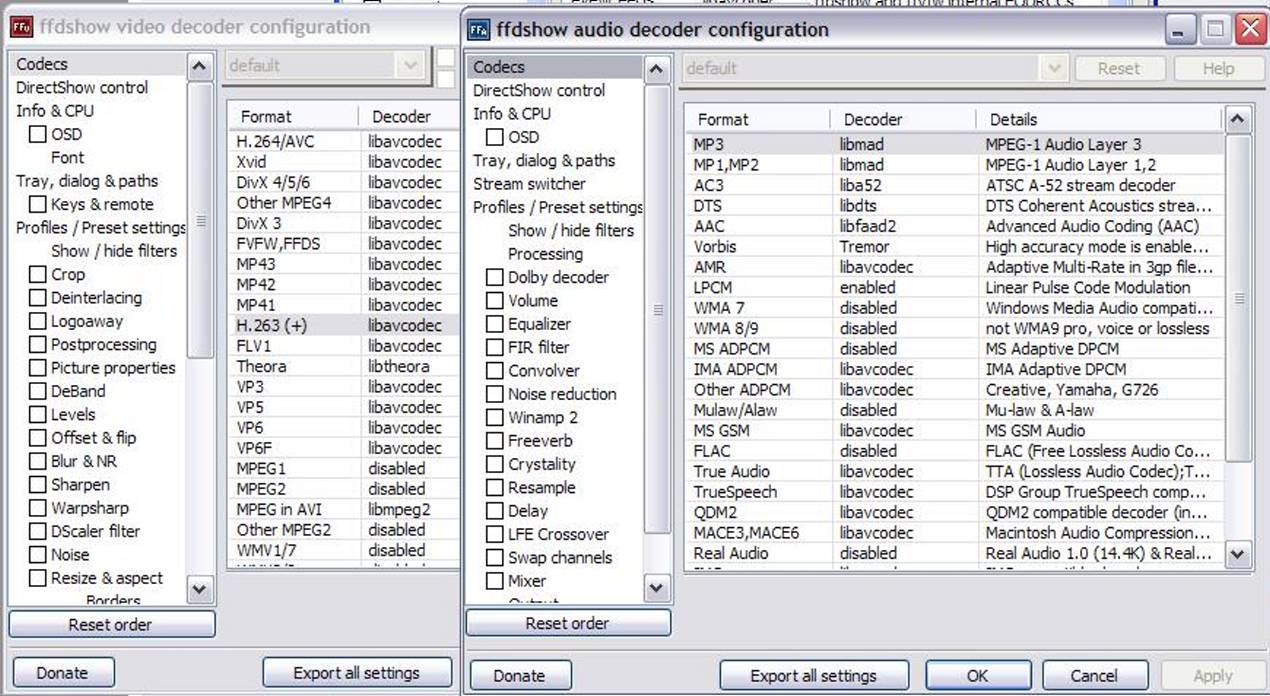Open the Volume filter settings page

[x=533, y=301]
